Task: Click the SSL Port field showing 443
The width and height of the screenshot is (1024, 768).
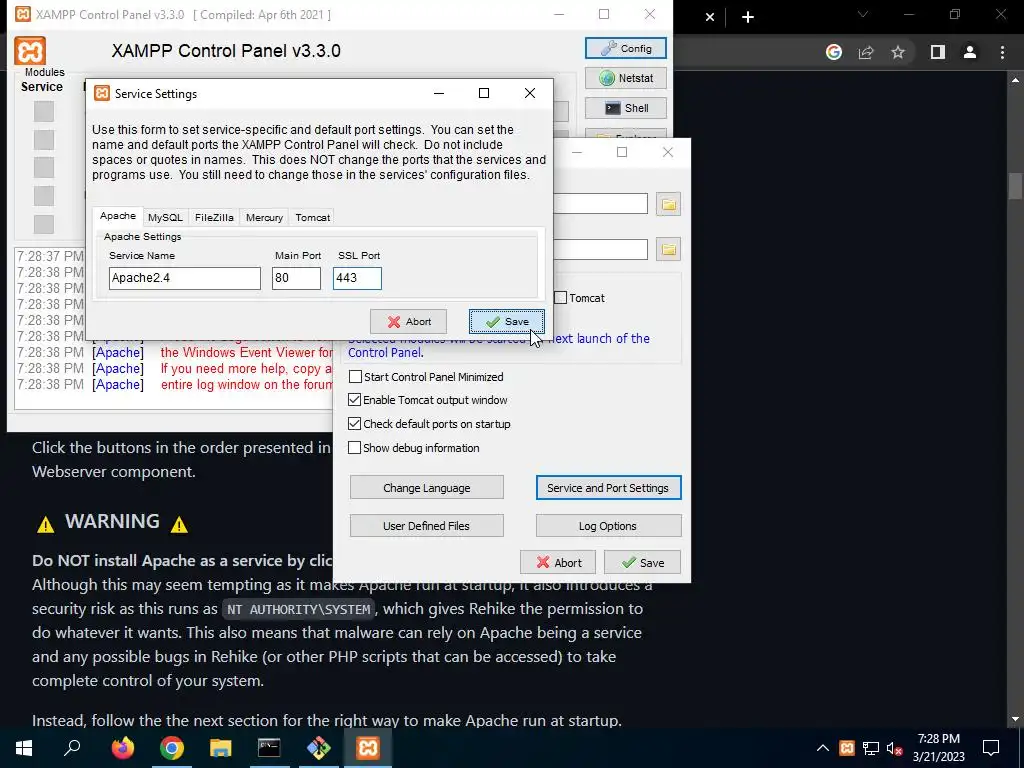Action: pos(357,278)
